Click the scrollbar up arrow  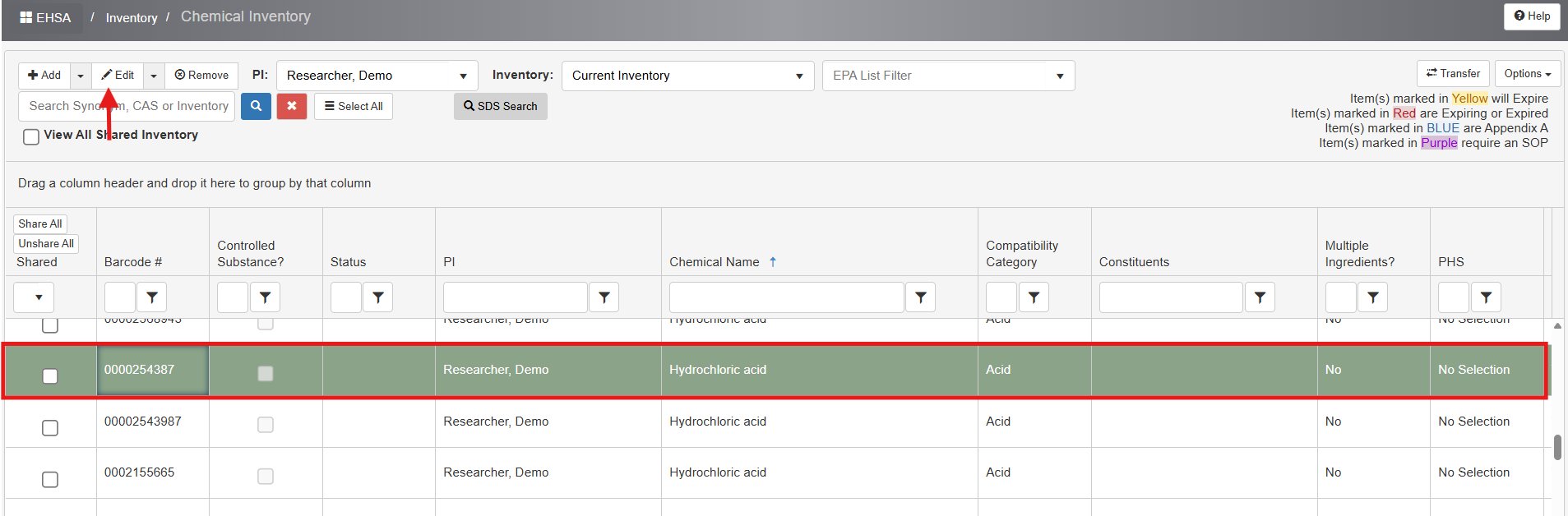(1557, 326)
